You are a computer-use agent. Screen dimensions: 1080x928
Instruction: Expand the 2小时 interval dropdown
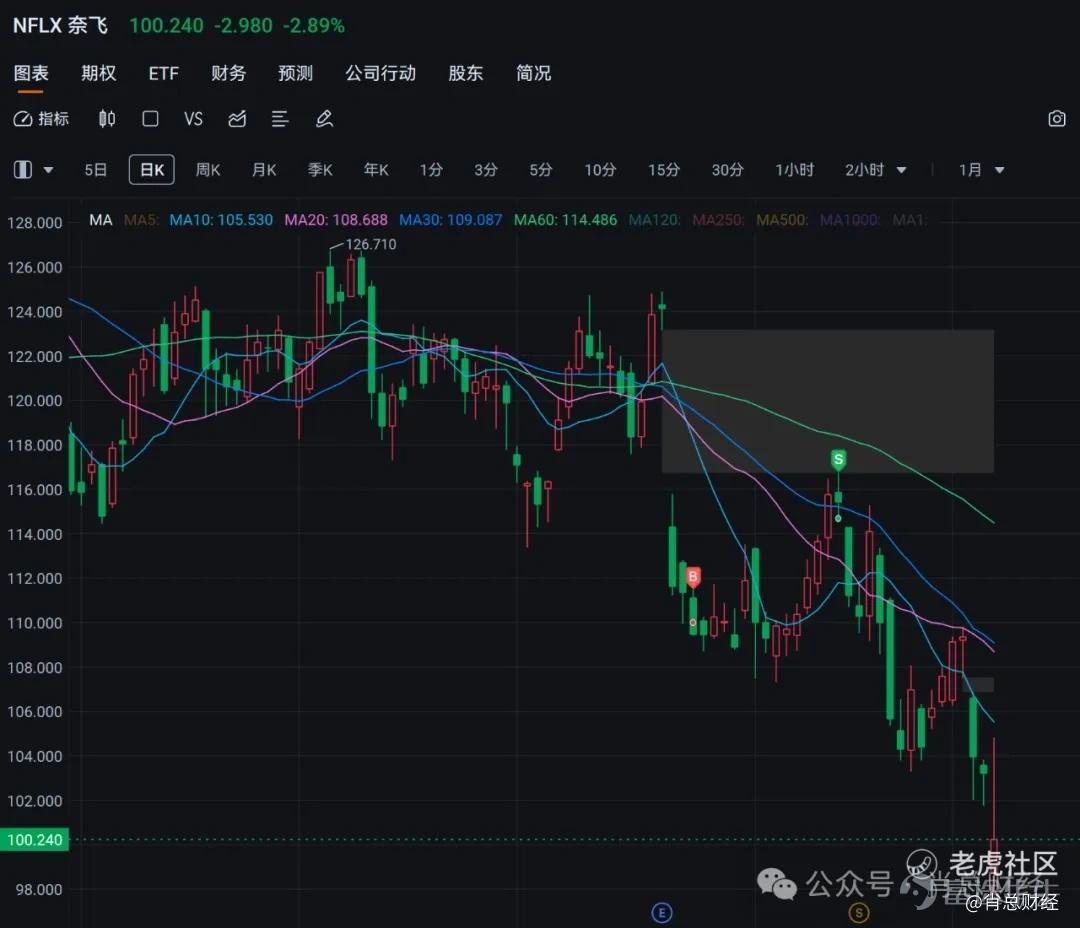tap(900, 169)
